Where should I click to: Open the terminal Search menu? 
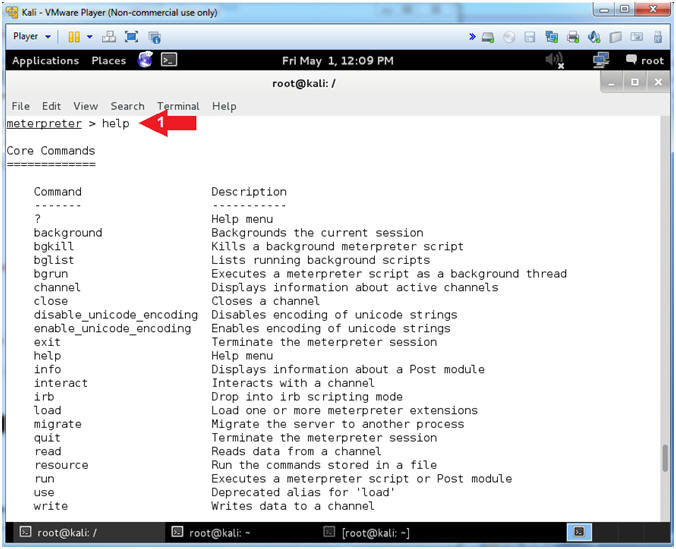127,106
